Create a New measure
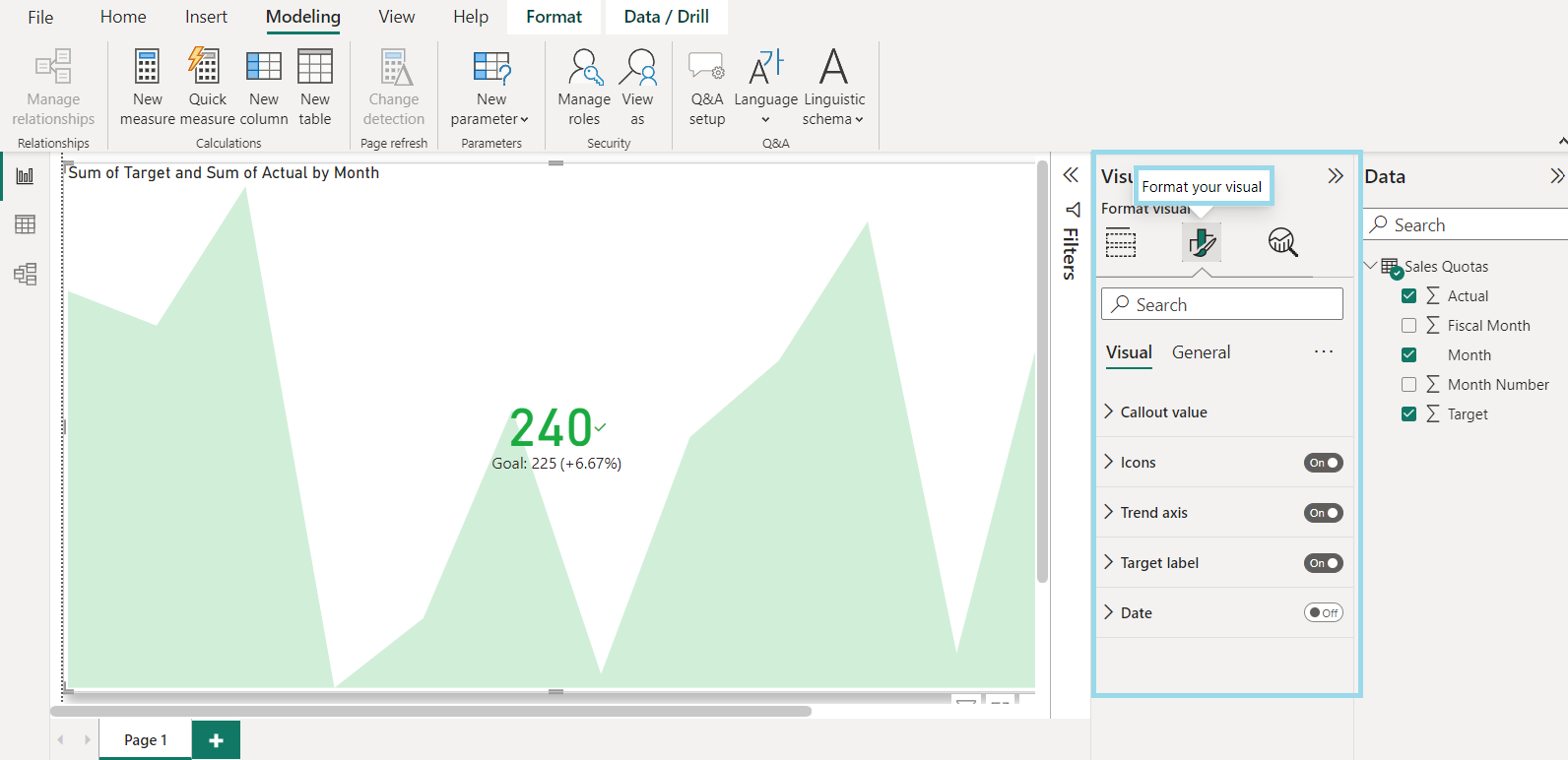Viewport: 1568px width, 760px height. tap(147, 88)
